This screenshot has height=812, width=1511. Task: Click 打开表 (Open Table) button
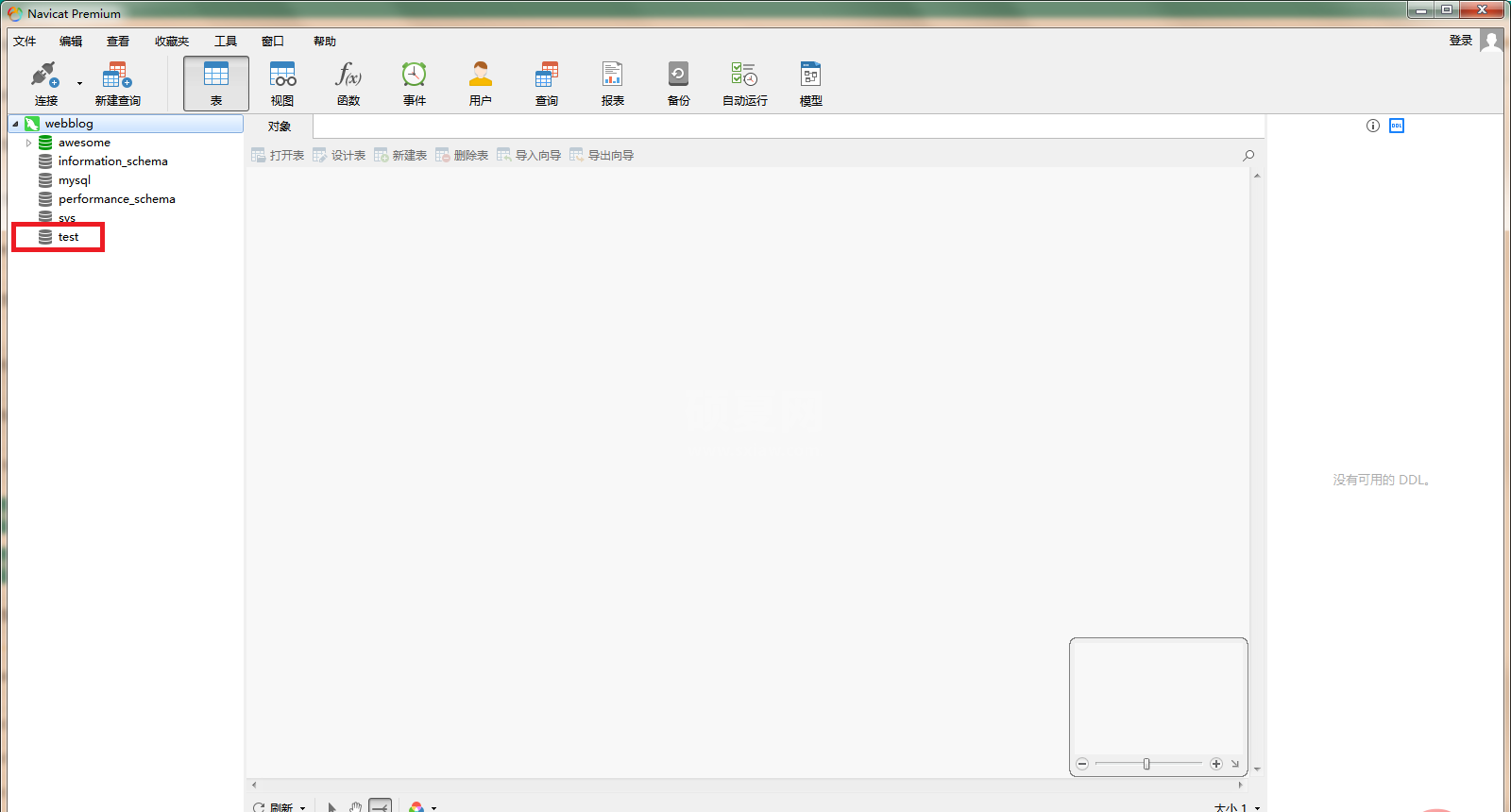(x=278, y=156)
